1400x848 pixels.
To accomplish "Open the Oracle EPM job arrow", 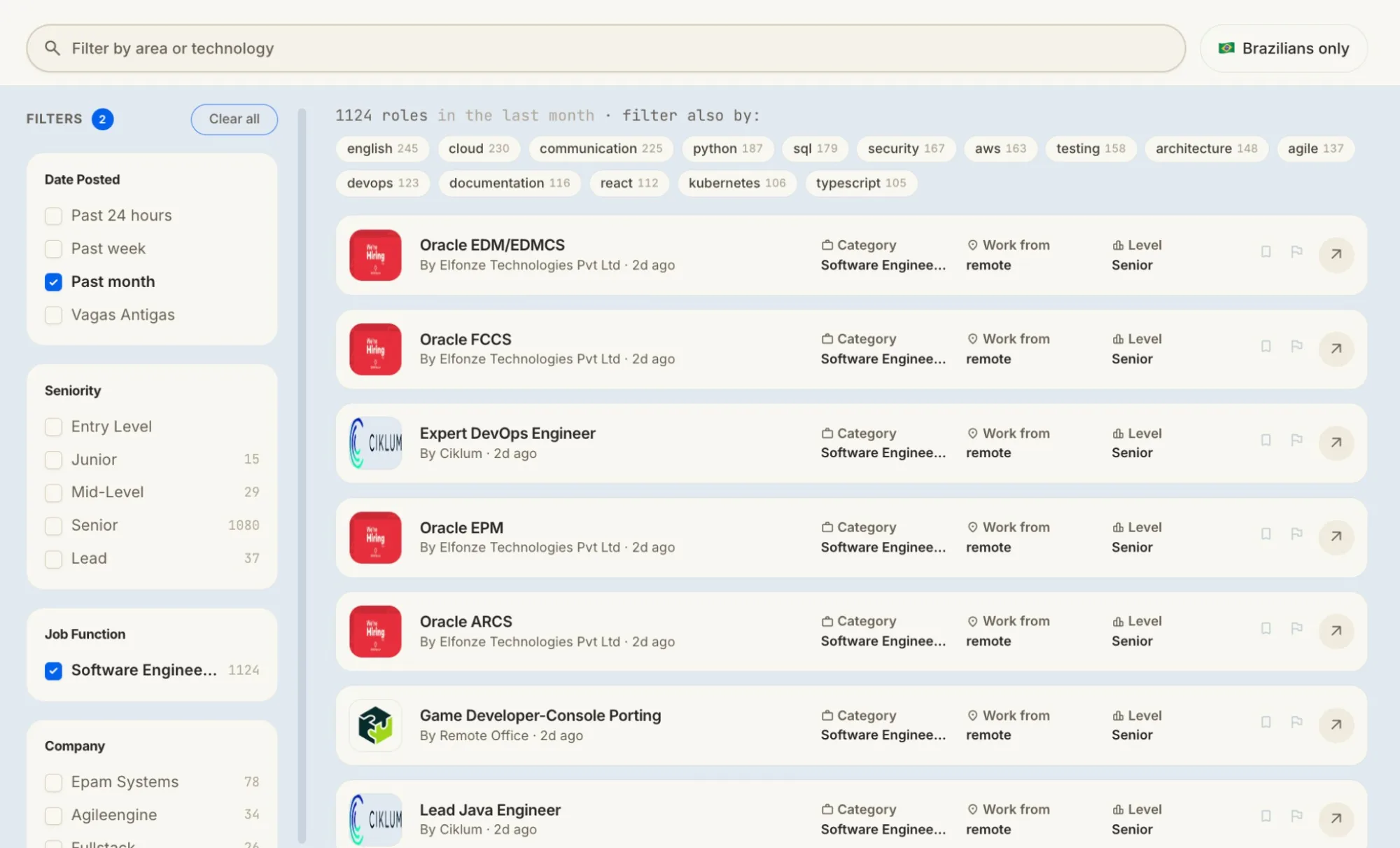I will (1336, 536).
